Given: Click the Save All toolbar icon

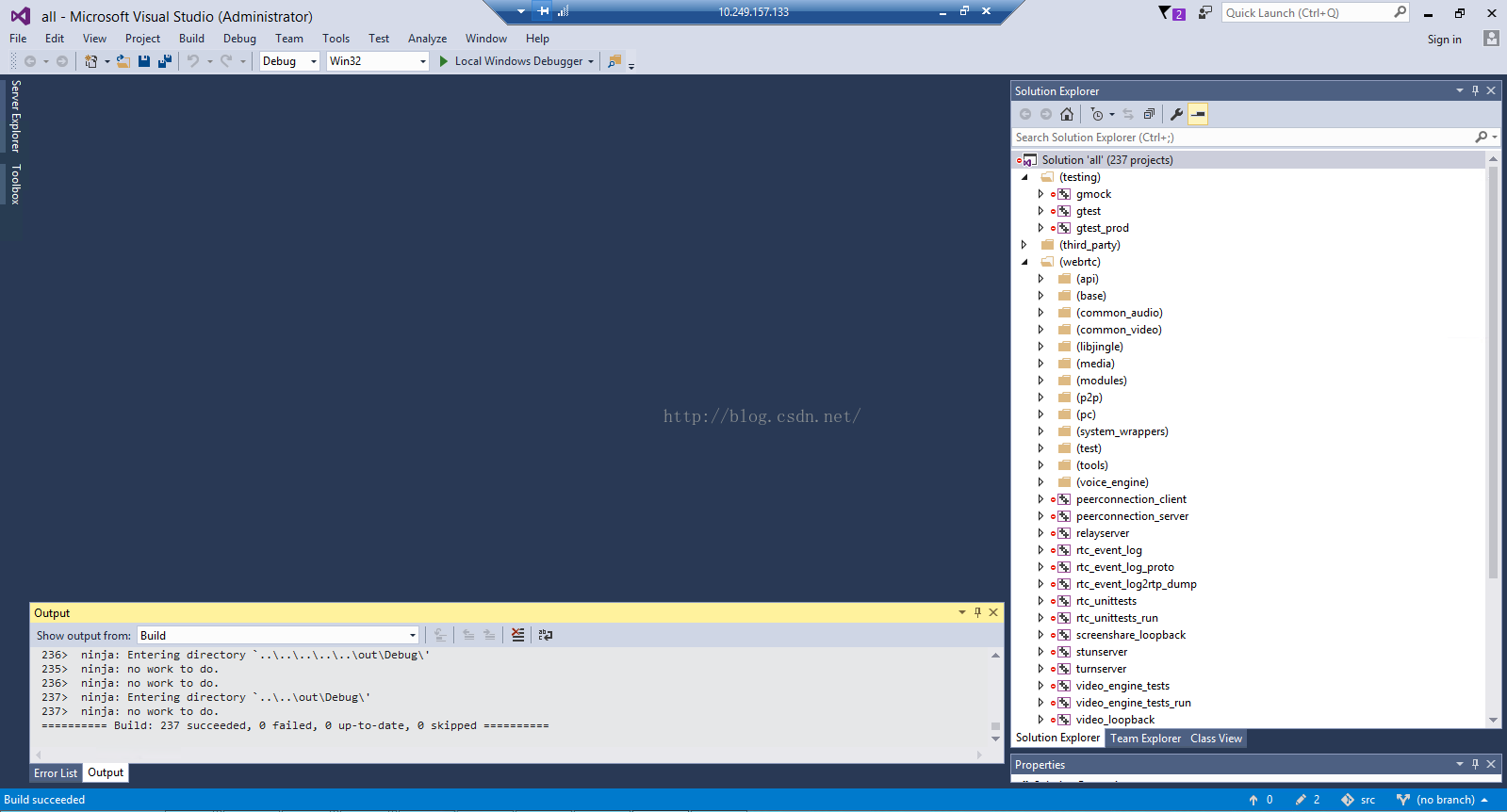Looking at the screenshot, I should point(165,61).
